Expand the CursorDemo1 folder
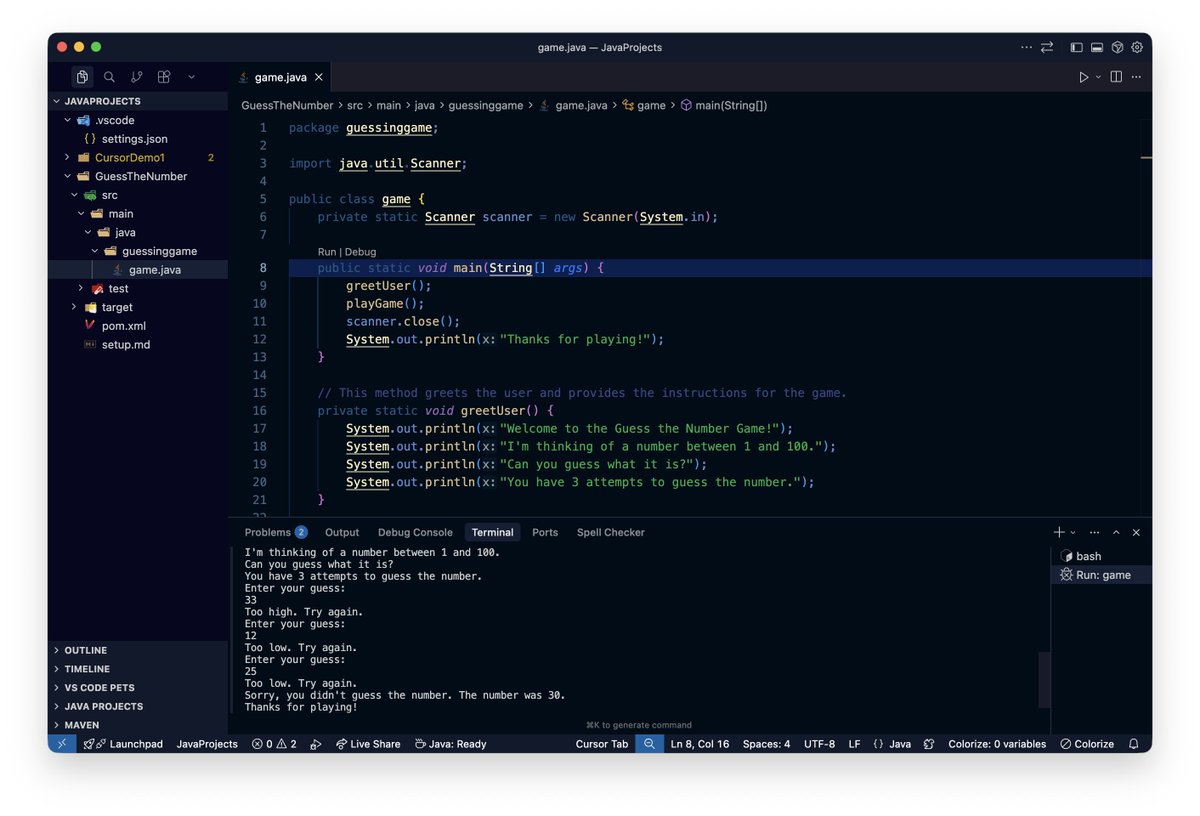Image resolution: width=1200 pixels, height=816 pixels. coord(138,158)
